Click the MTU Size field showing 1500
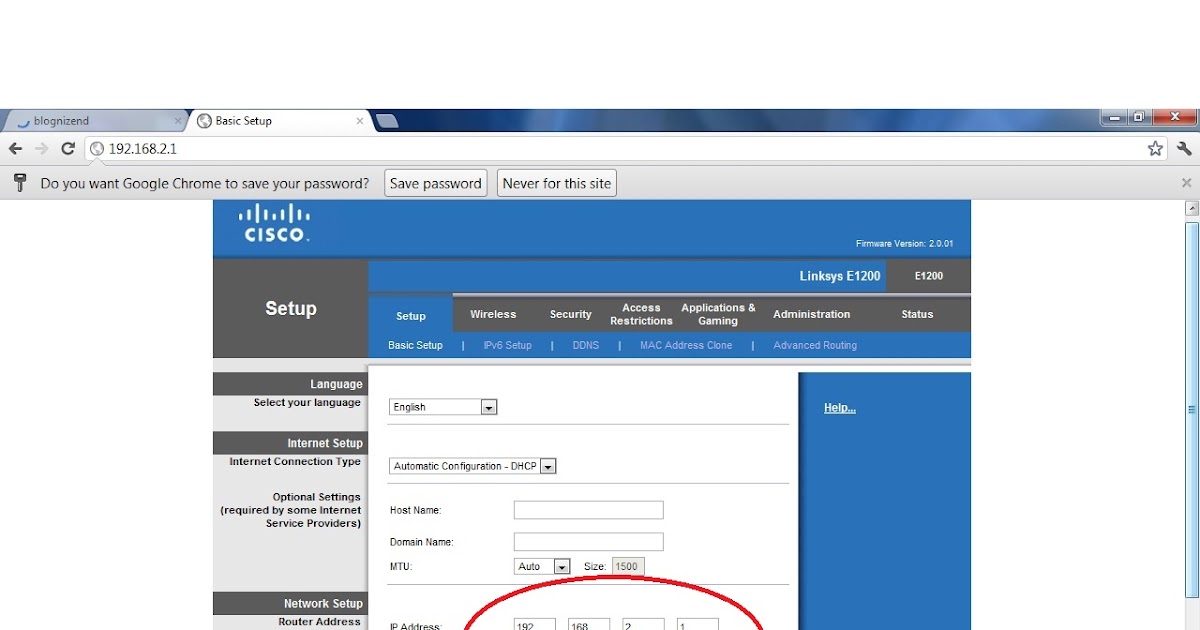The image size is (1200, 630). click(x=627, y=566)
